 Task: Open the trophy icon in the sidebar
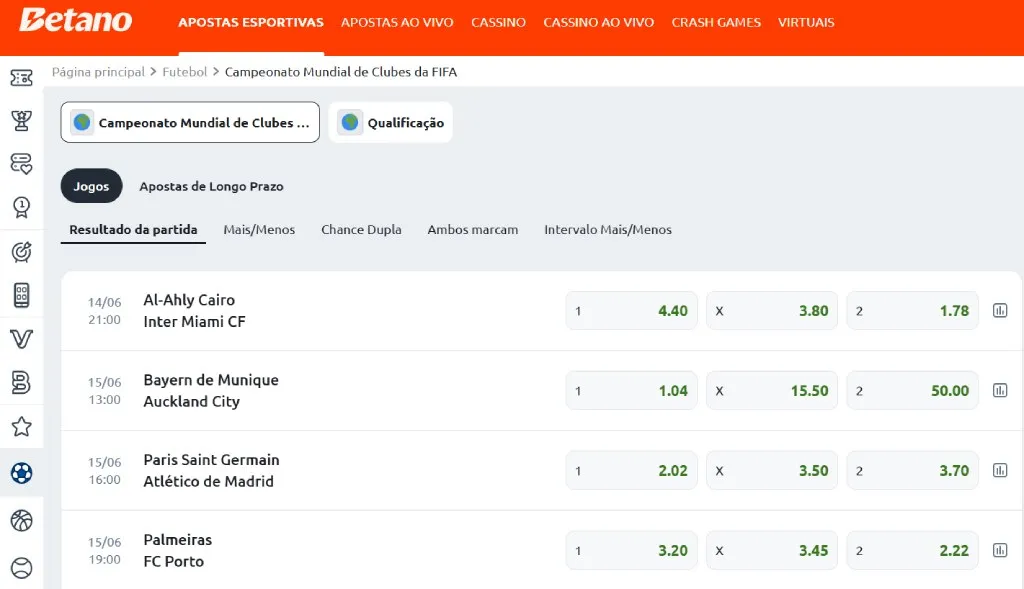pos(21,121)
